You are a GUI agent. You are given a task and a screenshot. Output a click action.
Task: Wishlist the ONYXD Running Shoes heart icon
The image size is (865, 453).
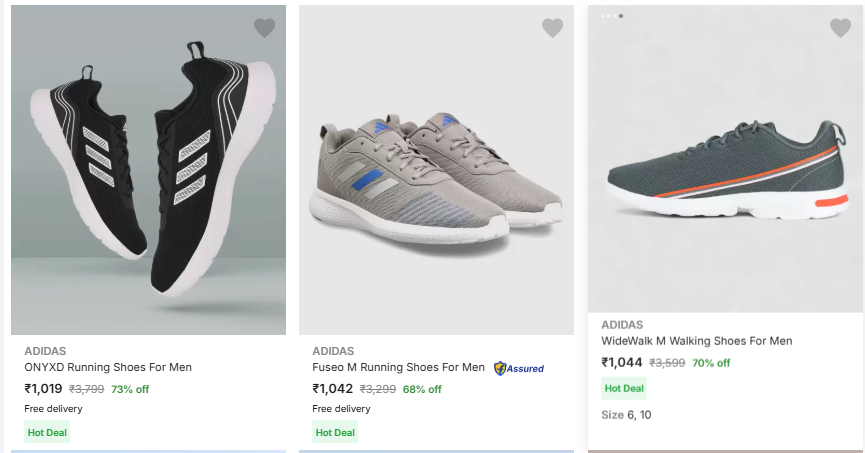(264, 28)
